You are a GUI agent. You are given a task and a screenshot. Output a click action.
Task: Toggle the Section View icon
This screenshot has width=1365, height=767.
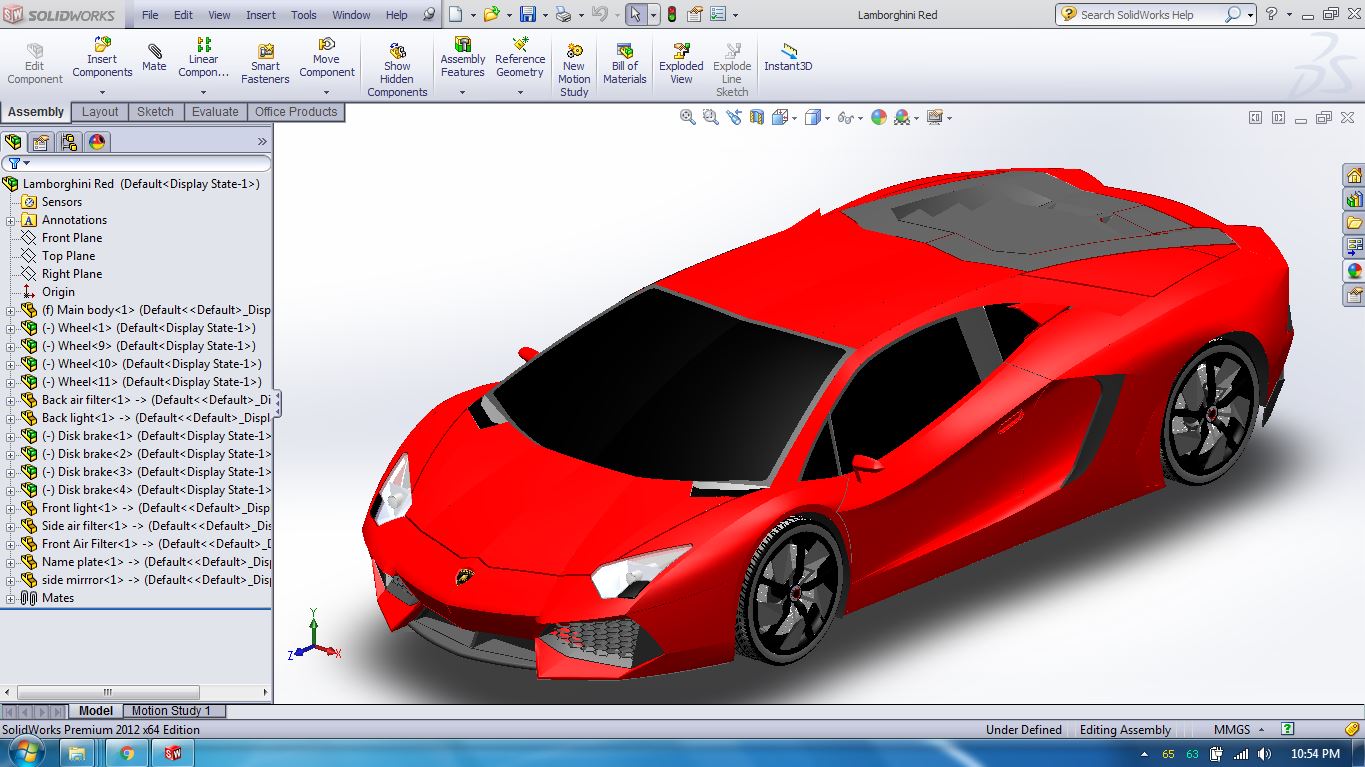(x=757, y=117)
